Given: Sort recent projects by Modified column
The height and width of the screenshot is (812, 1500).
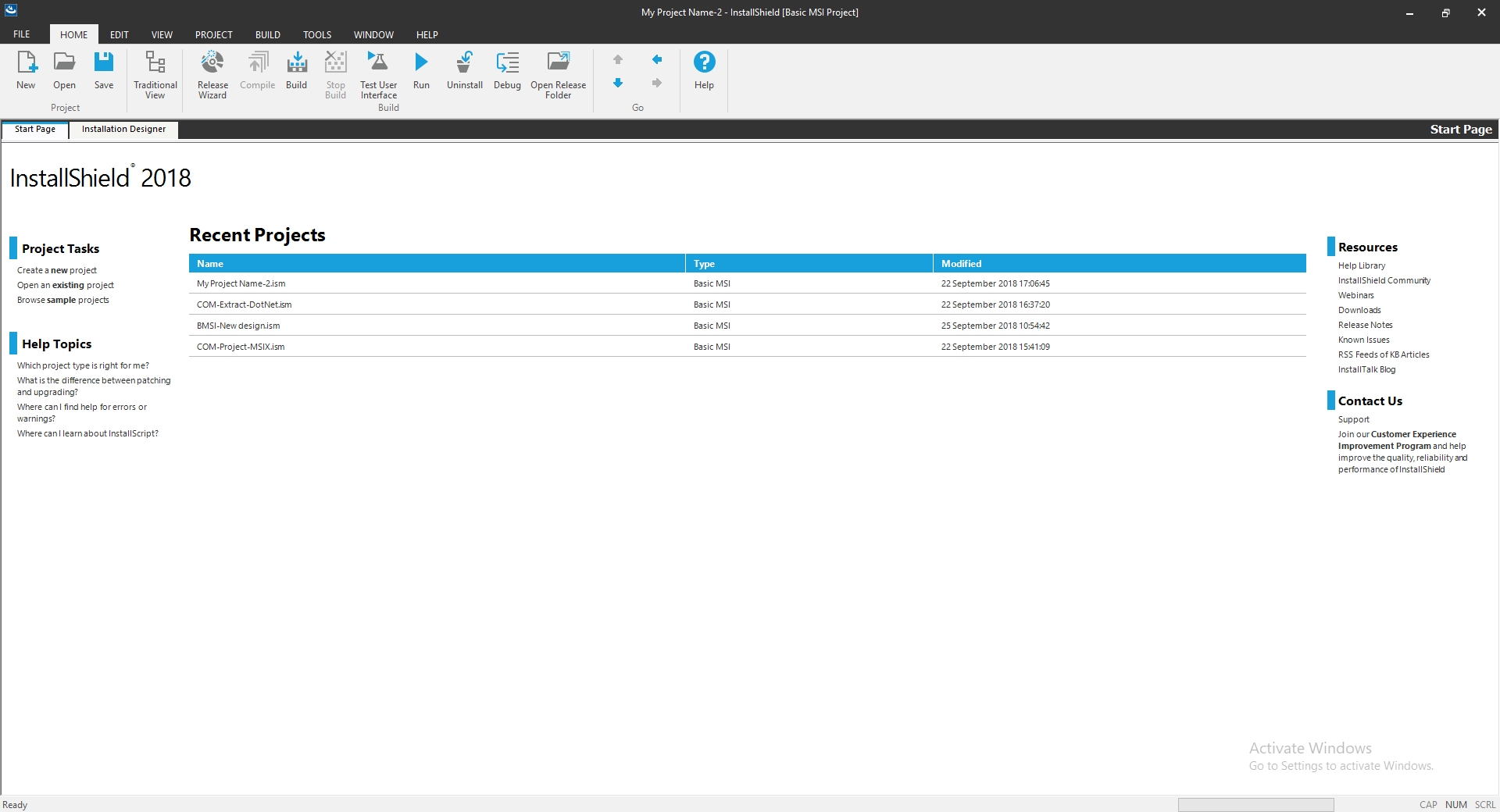Looking at the screenshot, I should tap(1120, 264).
